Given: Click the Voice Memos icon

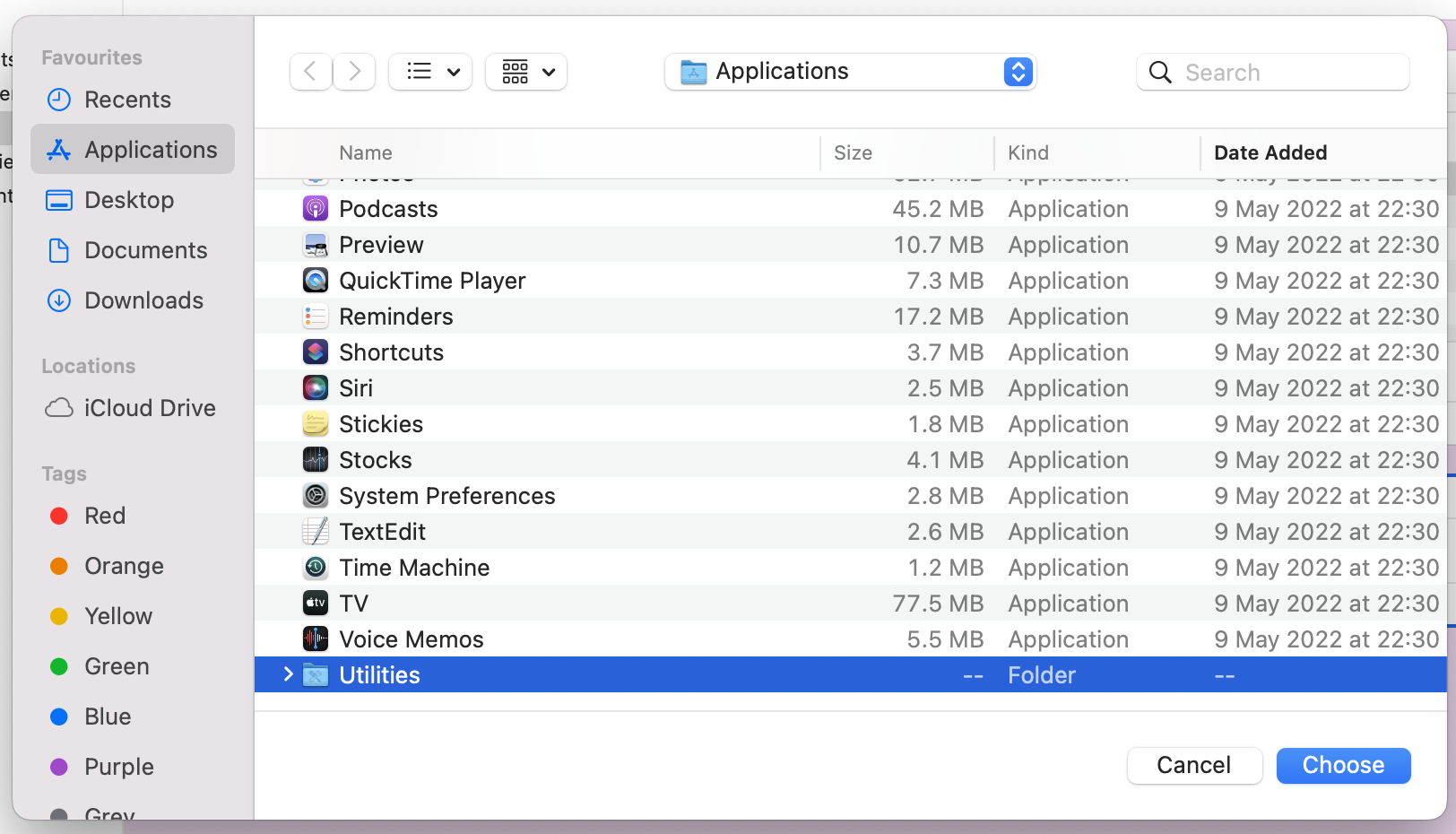Looking at the screenshot, I should coord(315,639).
